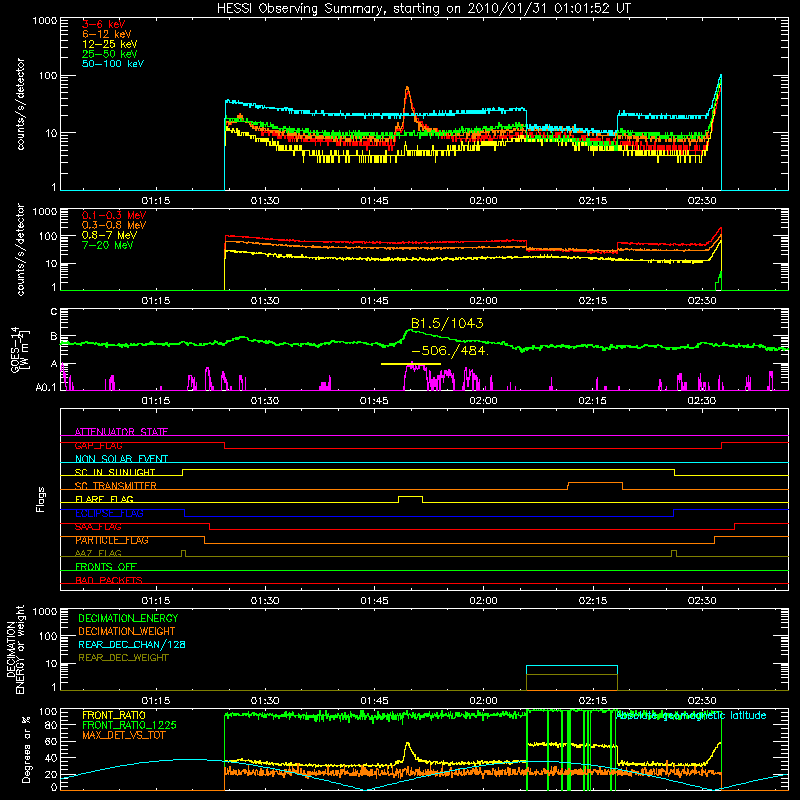
Task: Select the ATTENUATOR_STATE flag label
Action: click(x=121, y=432)
